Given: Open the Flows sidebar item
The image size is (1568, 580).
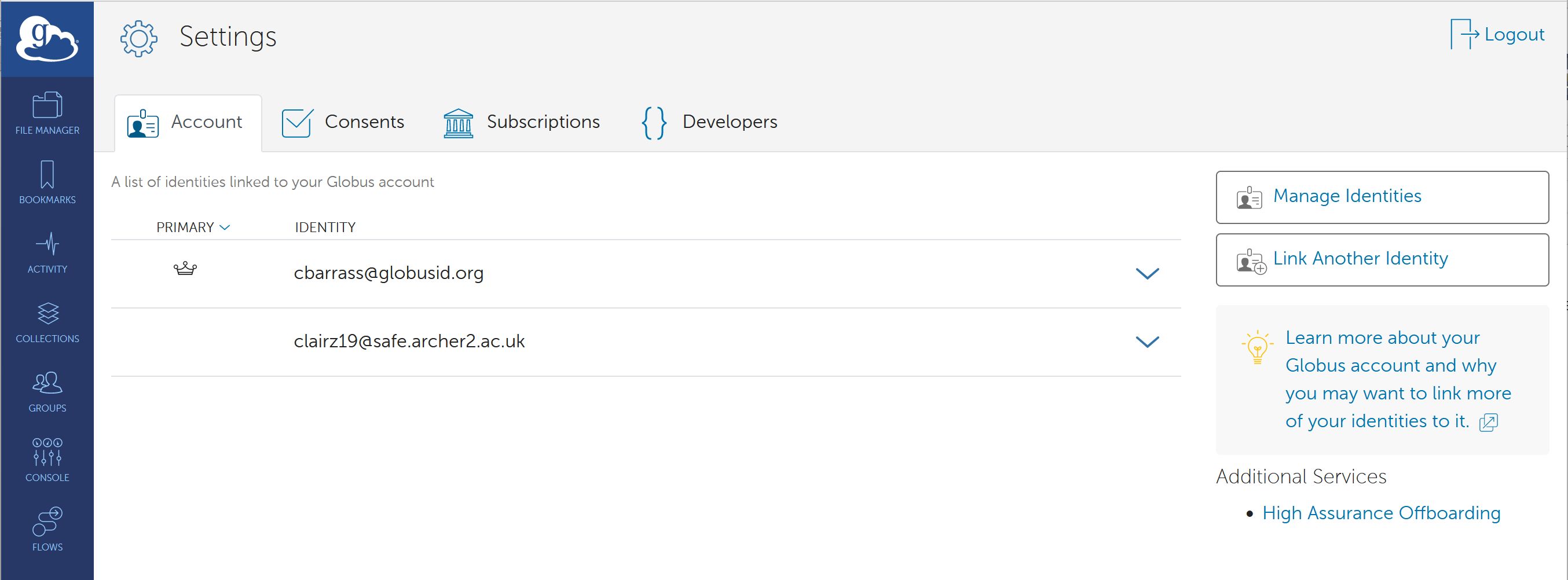Looking at the screenshot, I should click(x=47, y=530).
